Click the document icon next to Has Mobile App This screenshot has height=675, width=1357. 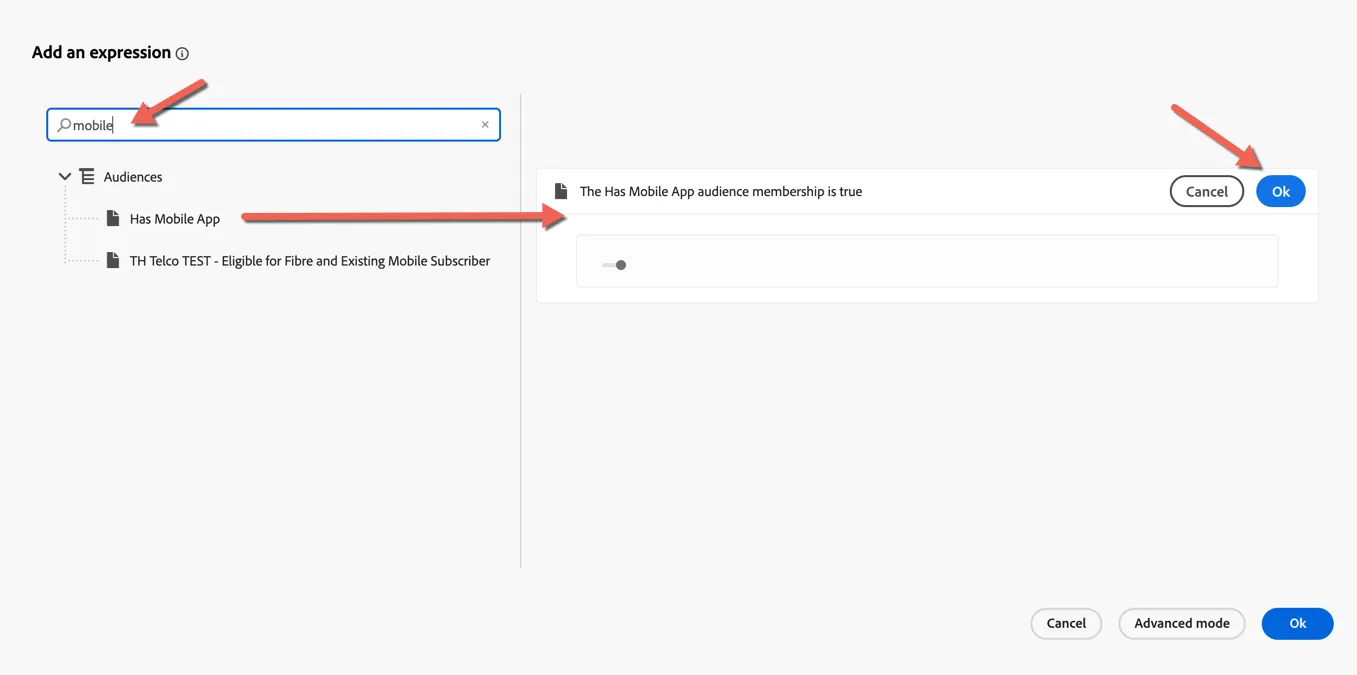coord(113,218)
